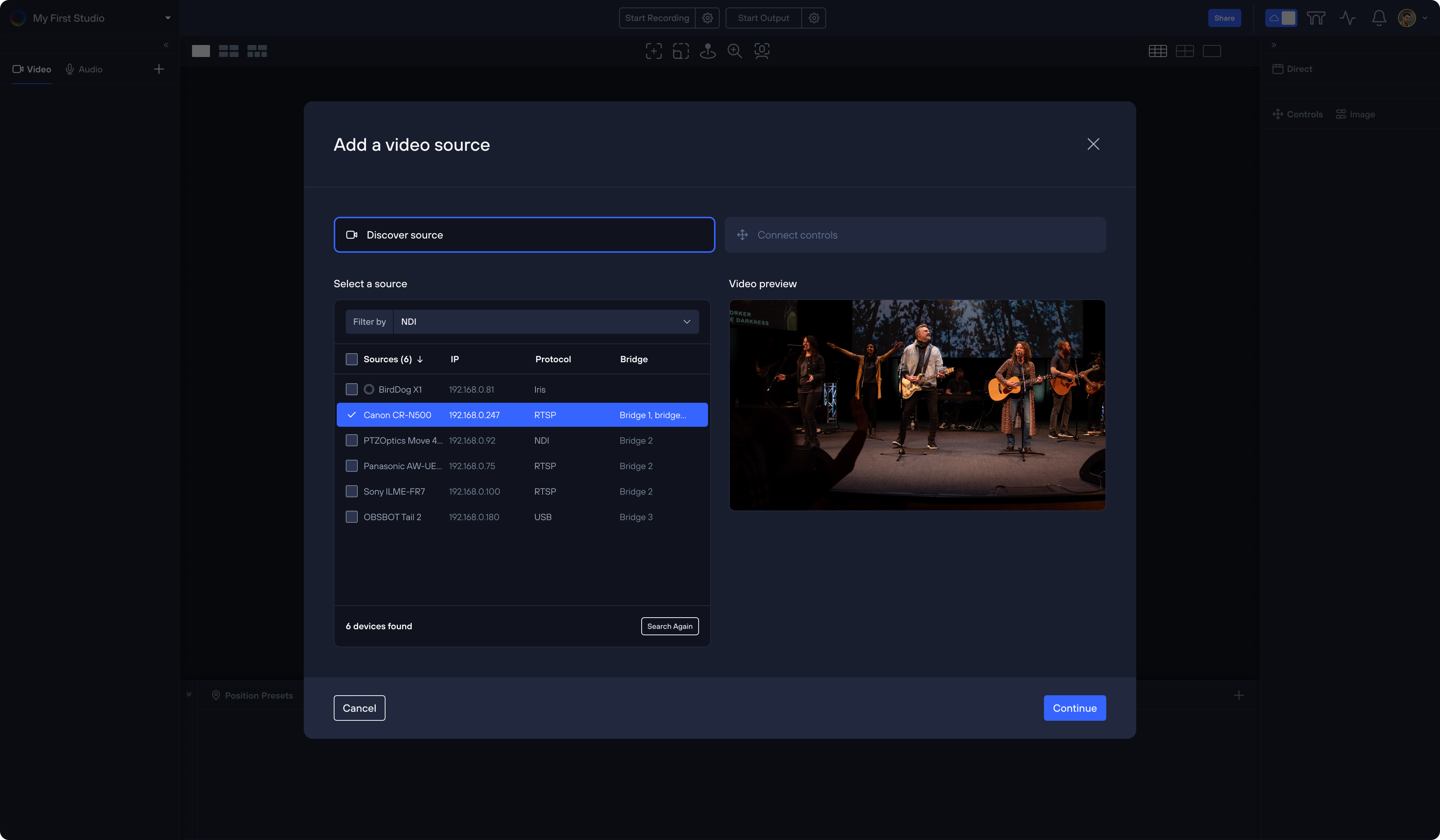This screenshot has width=1440, height=840.
Task: Click plus icon in Position Presets bar
Action: 1239,695
